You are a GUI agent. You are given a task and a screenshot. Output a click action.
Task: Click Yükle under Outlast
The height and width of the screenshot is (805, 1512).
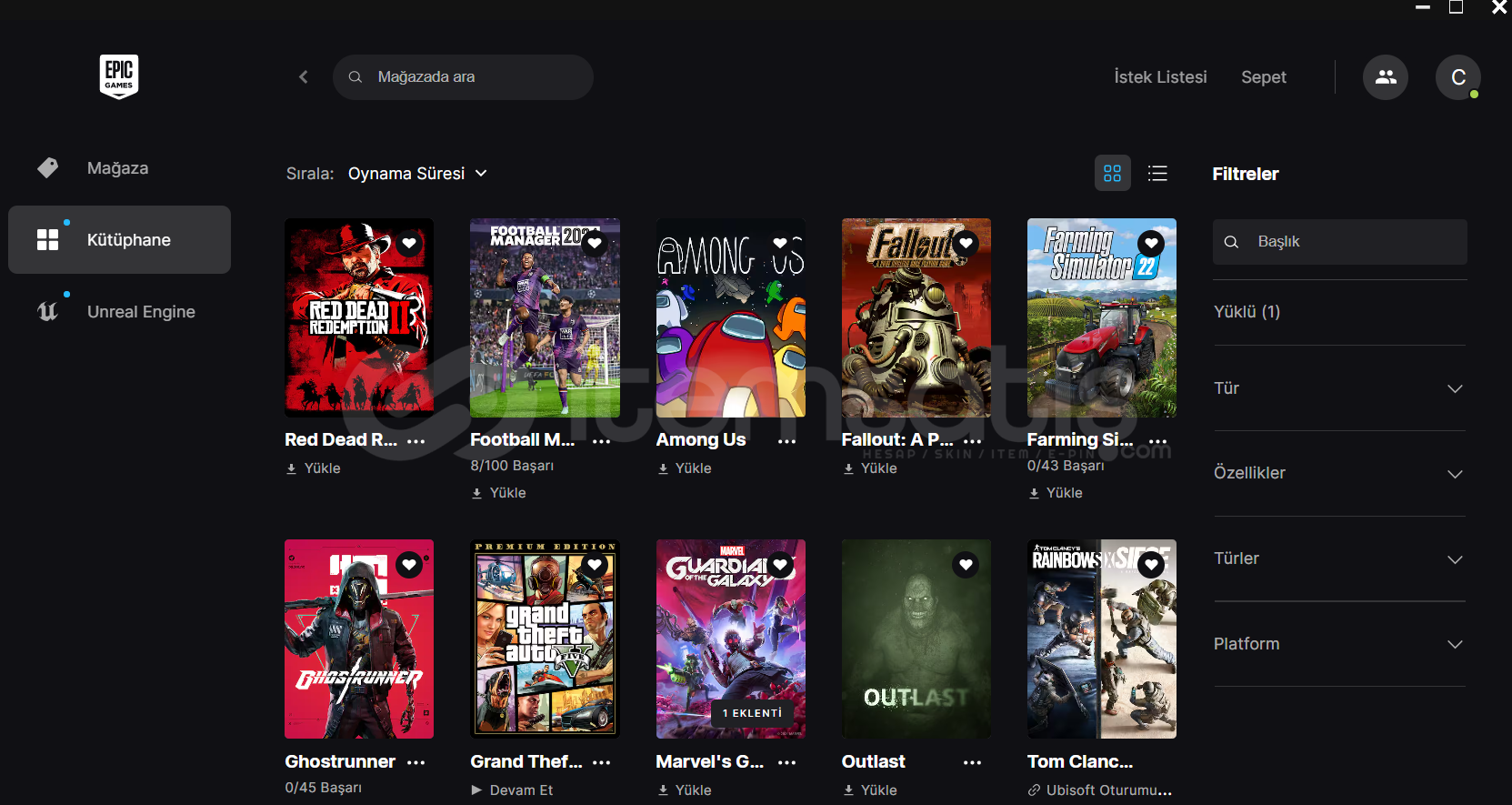(x=869, y=790)
